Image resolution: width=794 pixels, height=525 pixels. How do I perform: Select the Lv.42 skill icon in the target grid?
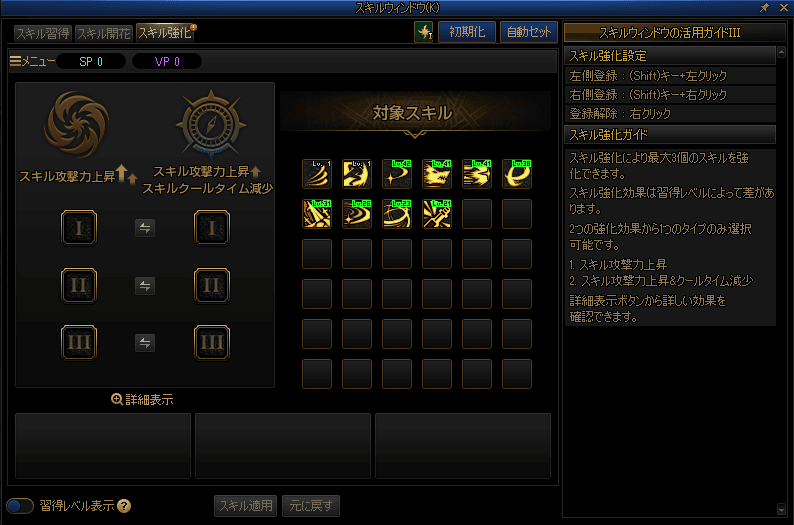[x=397, y=174]
